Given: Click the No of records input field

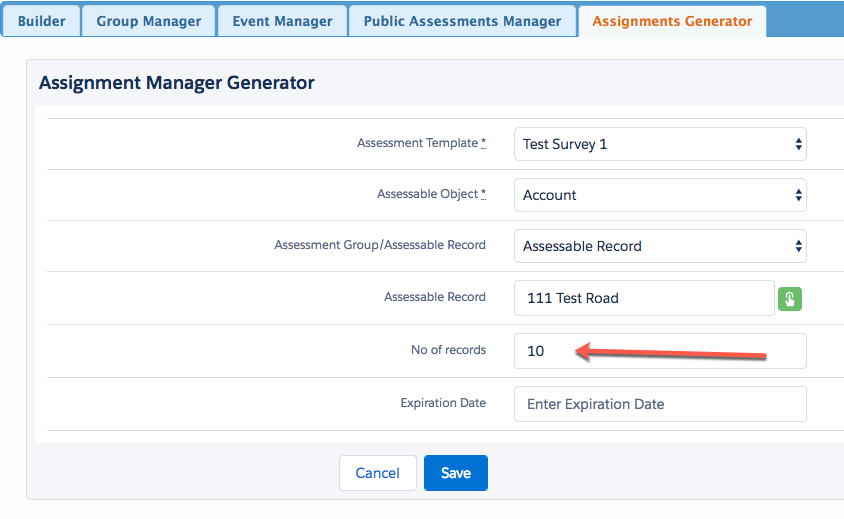Looking at the screenshot, I should point(660,351).
